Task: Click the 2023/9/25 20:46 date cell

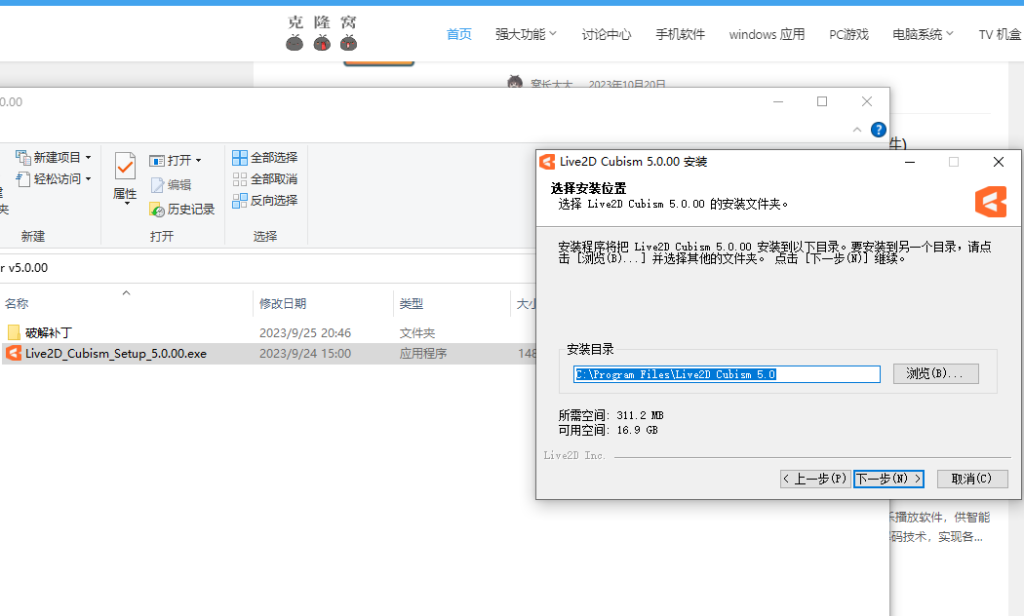Action: point(305,332)
